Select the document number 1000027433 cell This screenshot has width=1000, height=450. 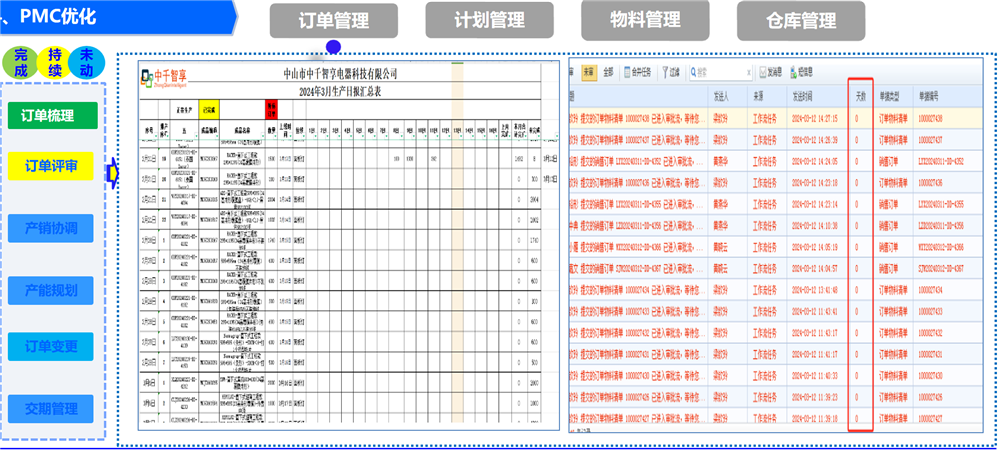pyautogui.click(x=930, y=312)
